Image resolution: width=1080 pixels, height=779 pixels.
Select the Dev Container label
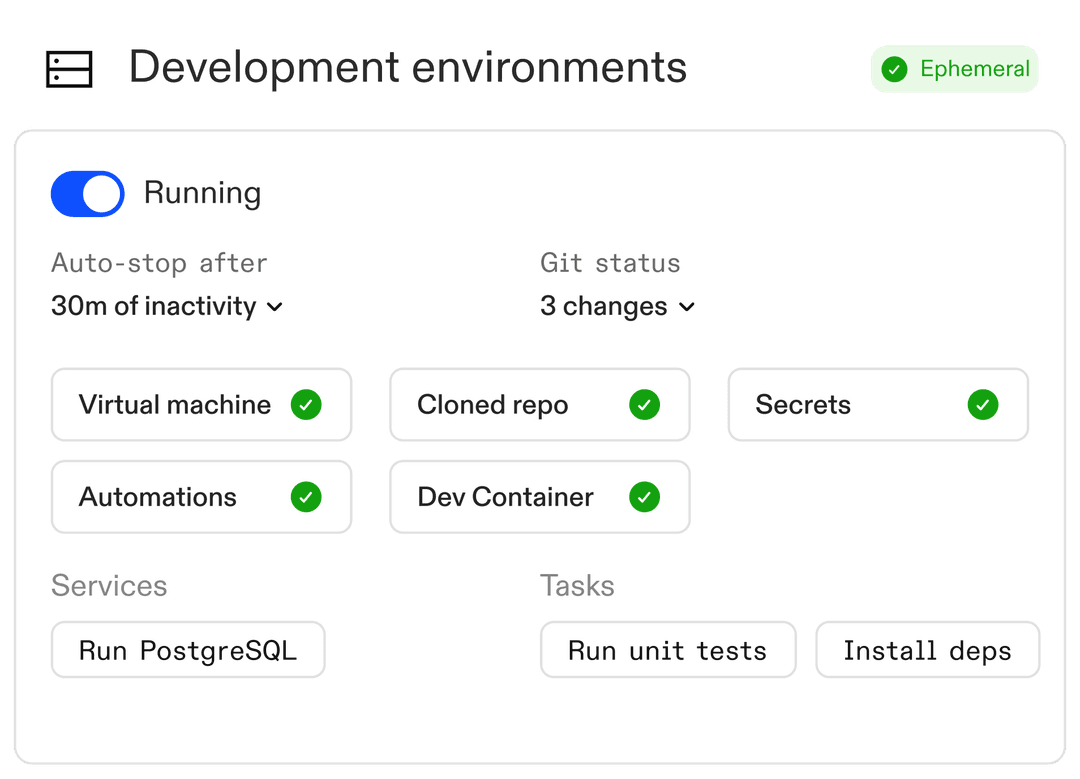[x=505, y=497]
